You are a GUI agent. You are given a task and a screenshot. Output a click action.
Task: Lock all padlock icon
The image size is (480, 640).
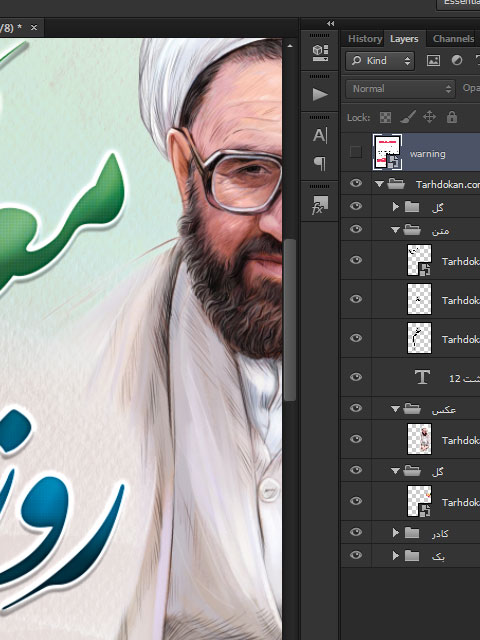coord(451,117)
